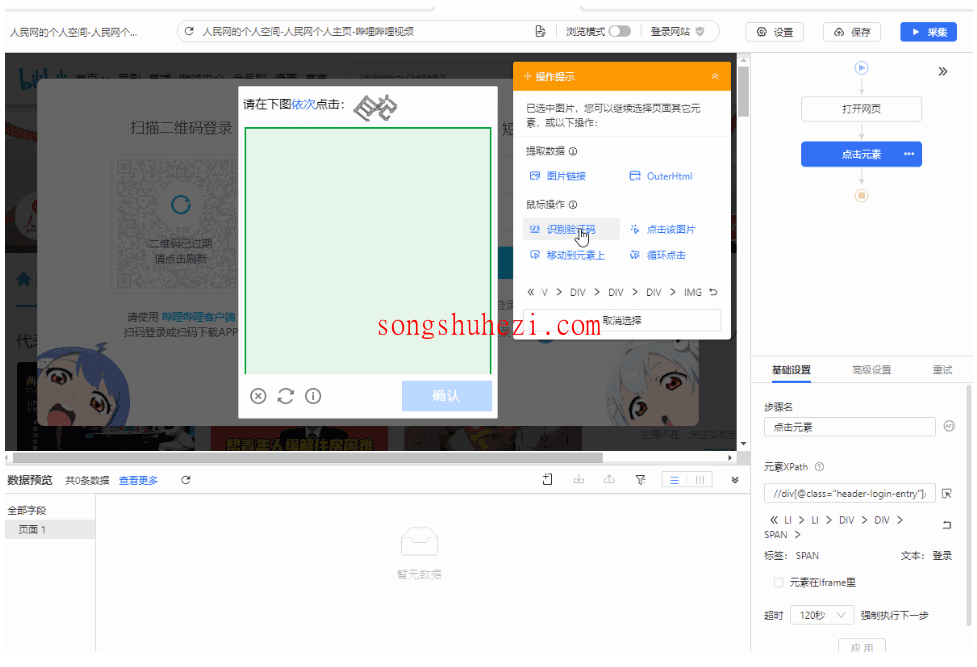Click the import download-tray icon in data preview
Screen dimensions: 977x667
[579, 479]
